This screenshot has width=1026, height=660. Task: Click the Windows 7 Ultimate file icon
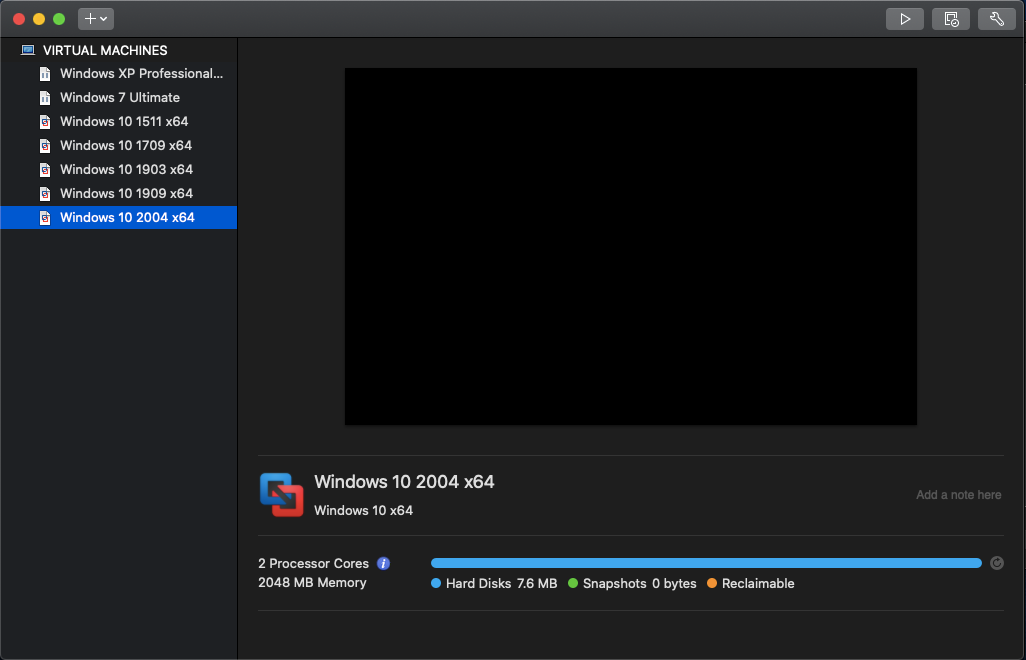point(44,98)
